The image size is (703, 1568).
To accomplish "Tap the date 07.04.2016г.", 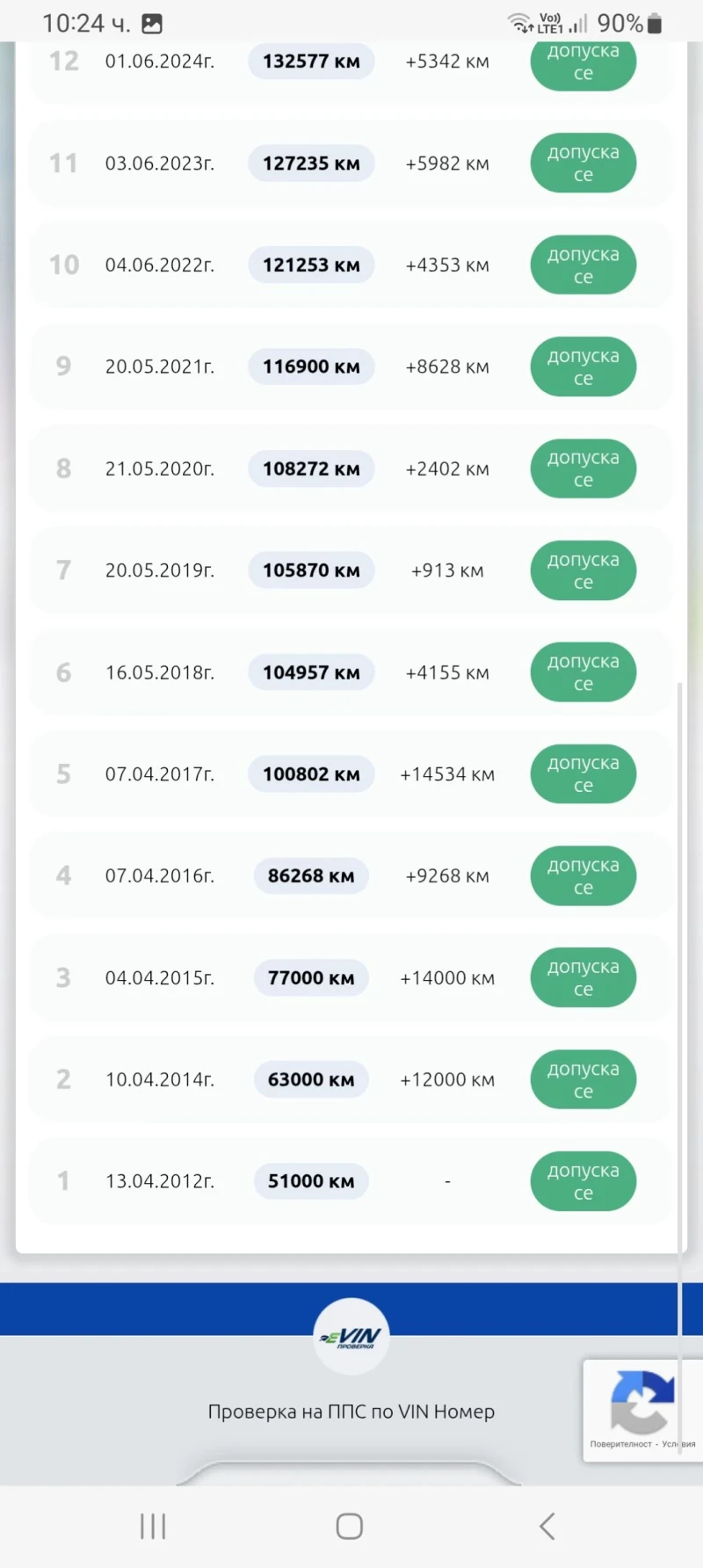I will (x=160, y=876).
